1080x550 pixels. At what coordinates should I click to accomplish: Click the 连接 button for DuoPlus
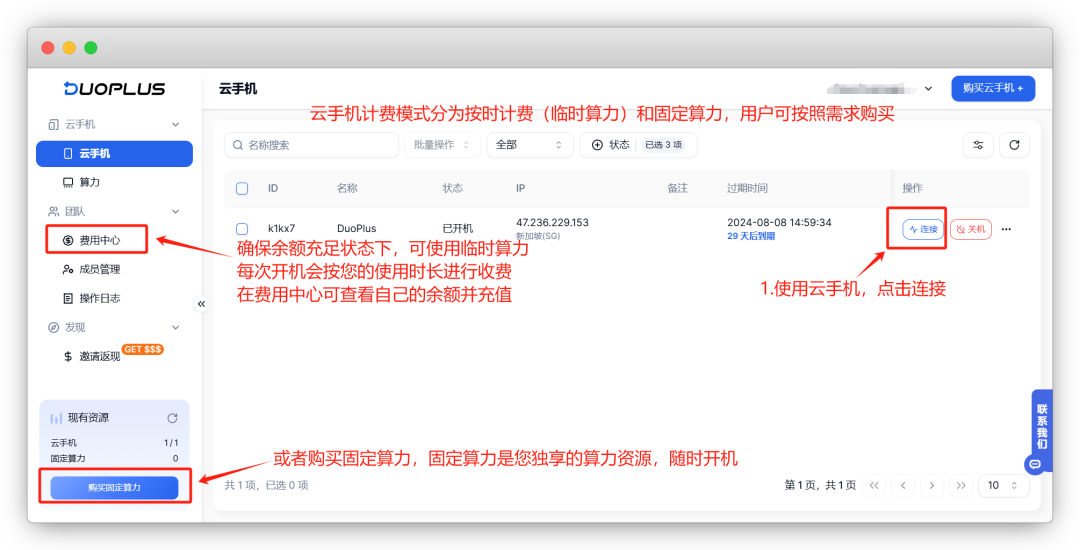923,229
